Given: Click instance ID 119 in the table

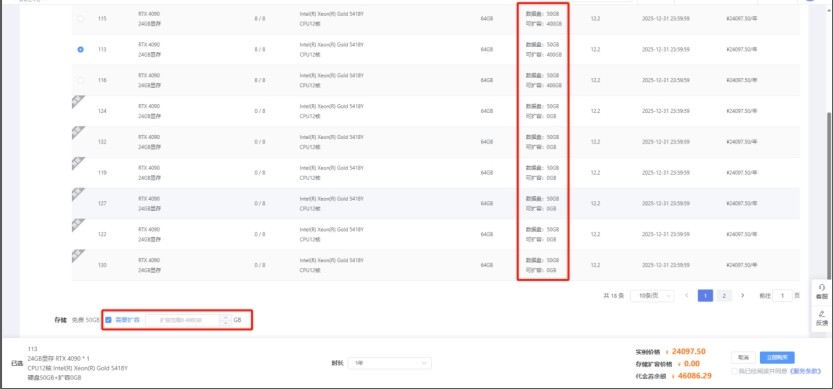Looking at the screenshot, I should 102,173.
